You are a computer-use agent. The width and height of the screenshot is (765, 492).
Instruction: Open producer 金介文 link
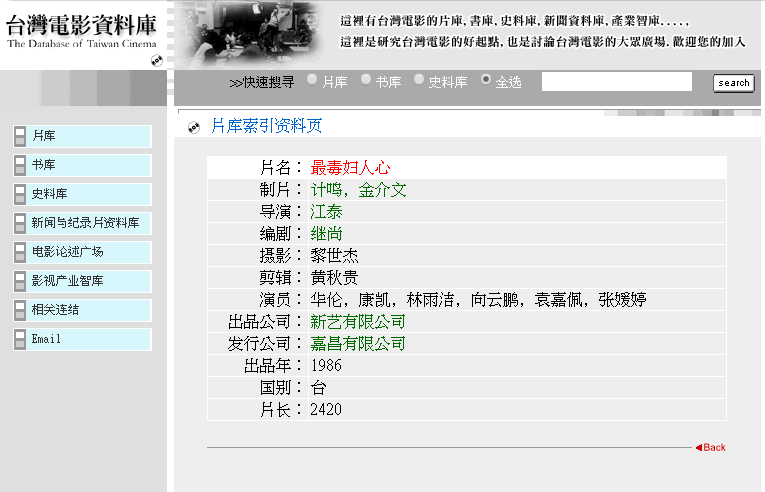(x=383, y=190)
